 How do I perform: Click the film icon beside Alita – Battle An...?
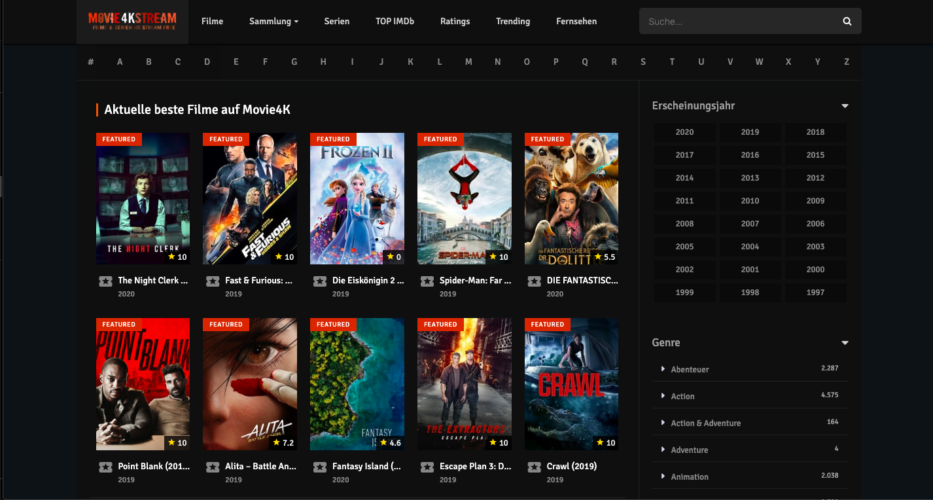pos(212,467)
